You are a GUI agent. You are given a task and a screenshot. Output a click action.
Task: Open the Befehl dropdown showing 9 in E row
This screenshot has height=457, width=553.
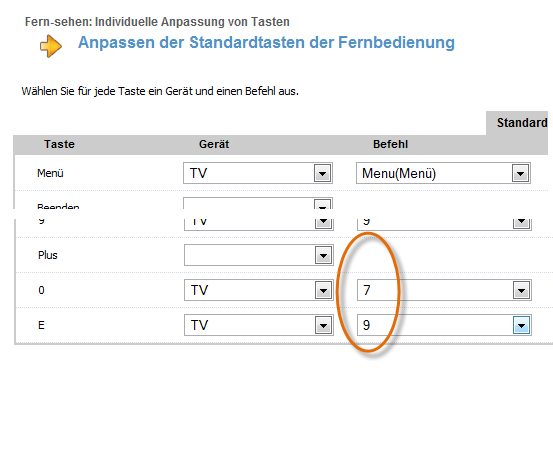click(444, 325)
